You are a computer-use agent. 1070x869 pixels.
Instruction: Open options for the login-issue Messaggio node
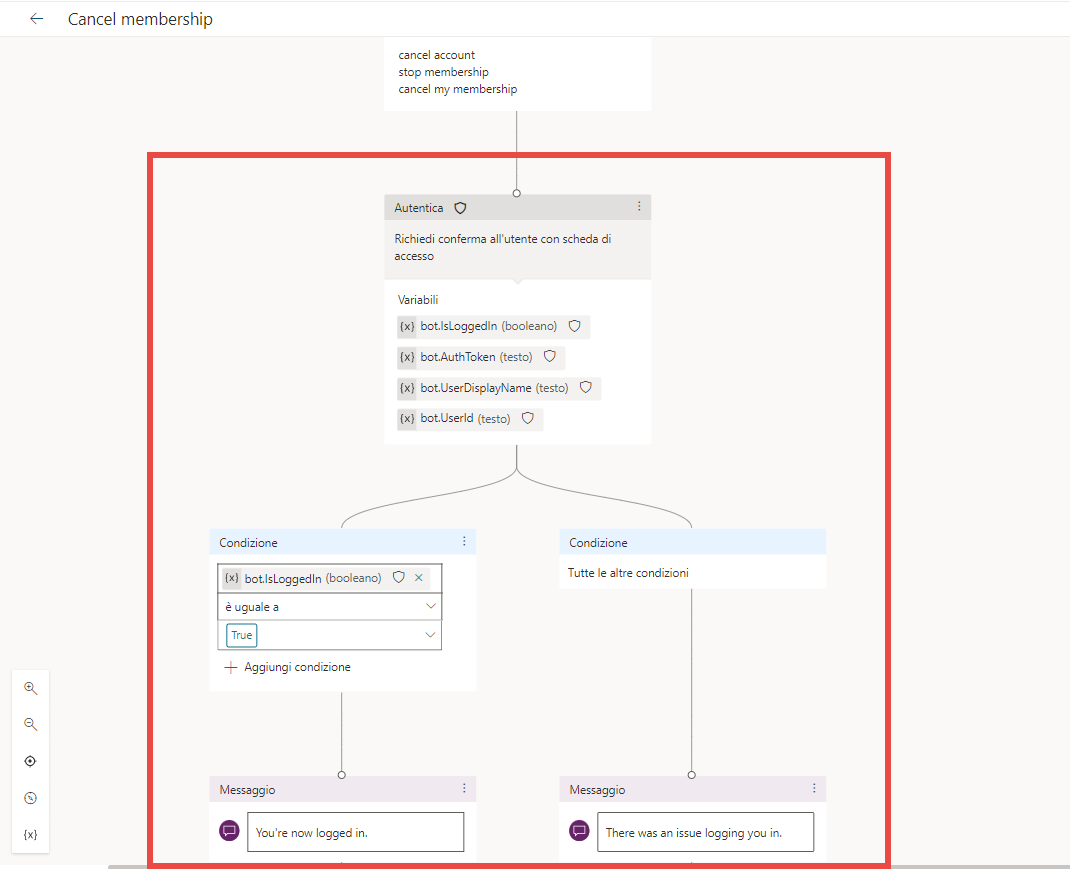coord(814,788)
